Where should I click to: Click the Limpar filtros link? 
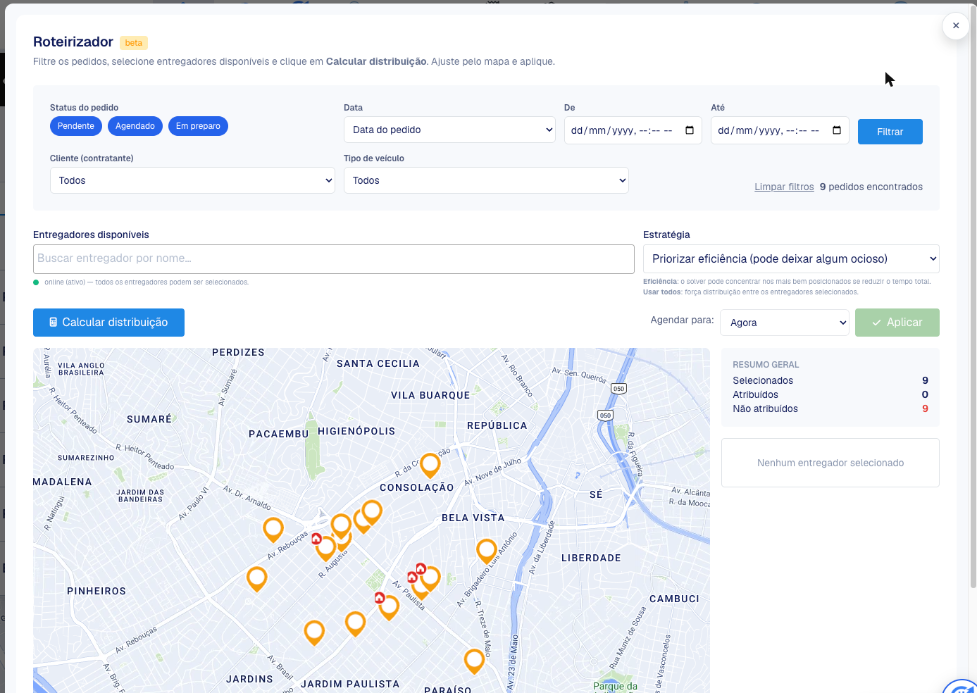click(x=784, y=187)
